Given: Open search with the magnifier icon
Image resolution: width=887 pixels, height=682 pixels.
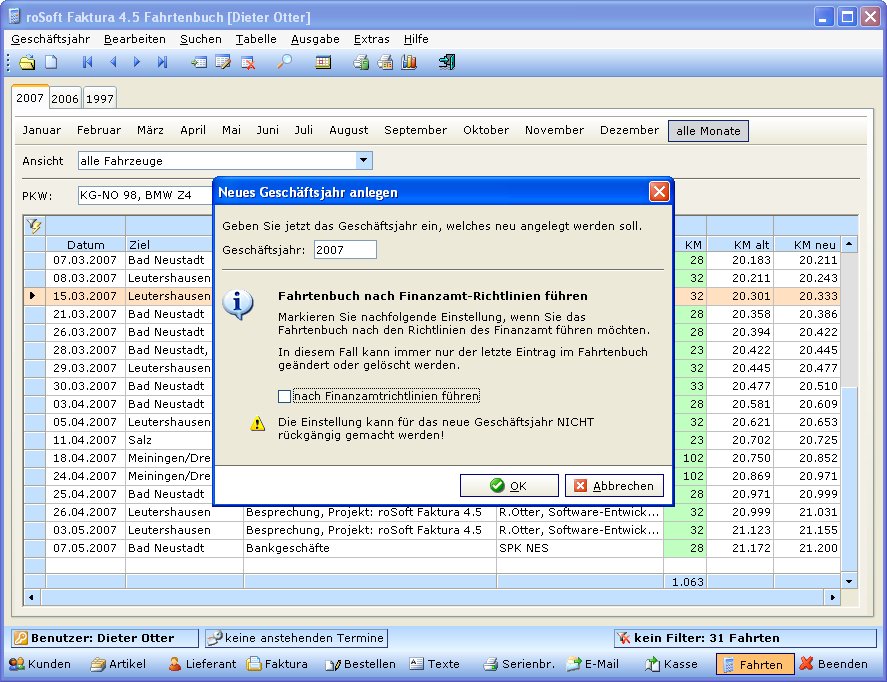Looking at the screenshot, I should (284, 62).
